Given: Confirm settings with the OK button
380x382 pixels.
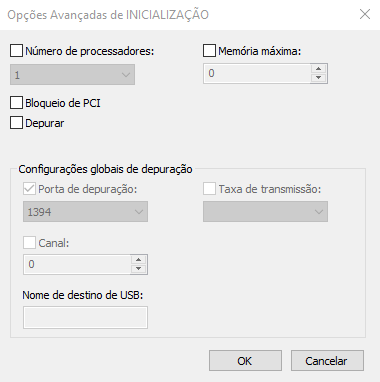Looking at the screenshot, I should pyautogui.click(x=245, y=361).
